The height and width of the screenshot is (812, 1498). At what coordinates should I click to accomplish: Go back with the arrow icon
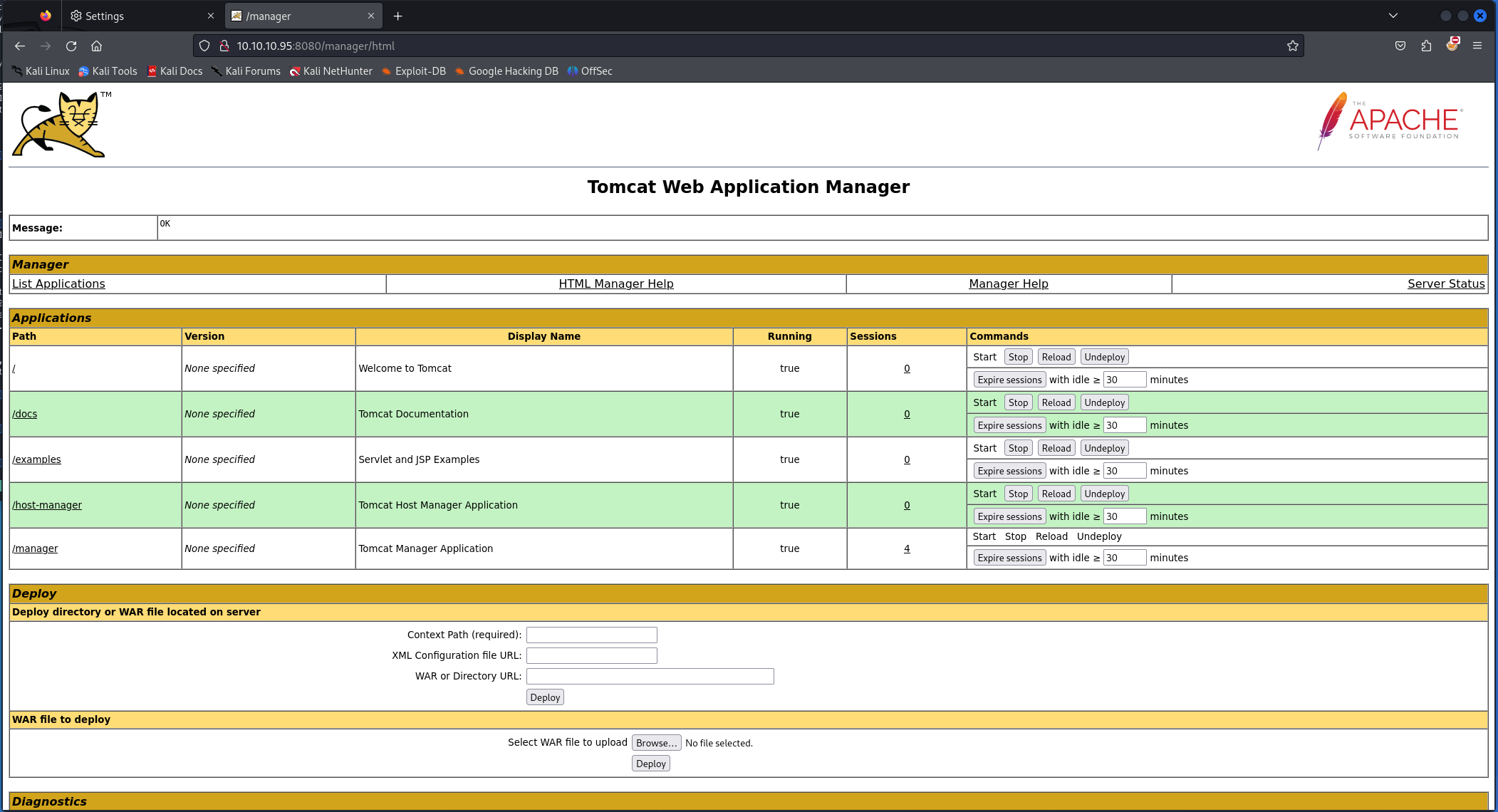20,46
